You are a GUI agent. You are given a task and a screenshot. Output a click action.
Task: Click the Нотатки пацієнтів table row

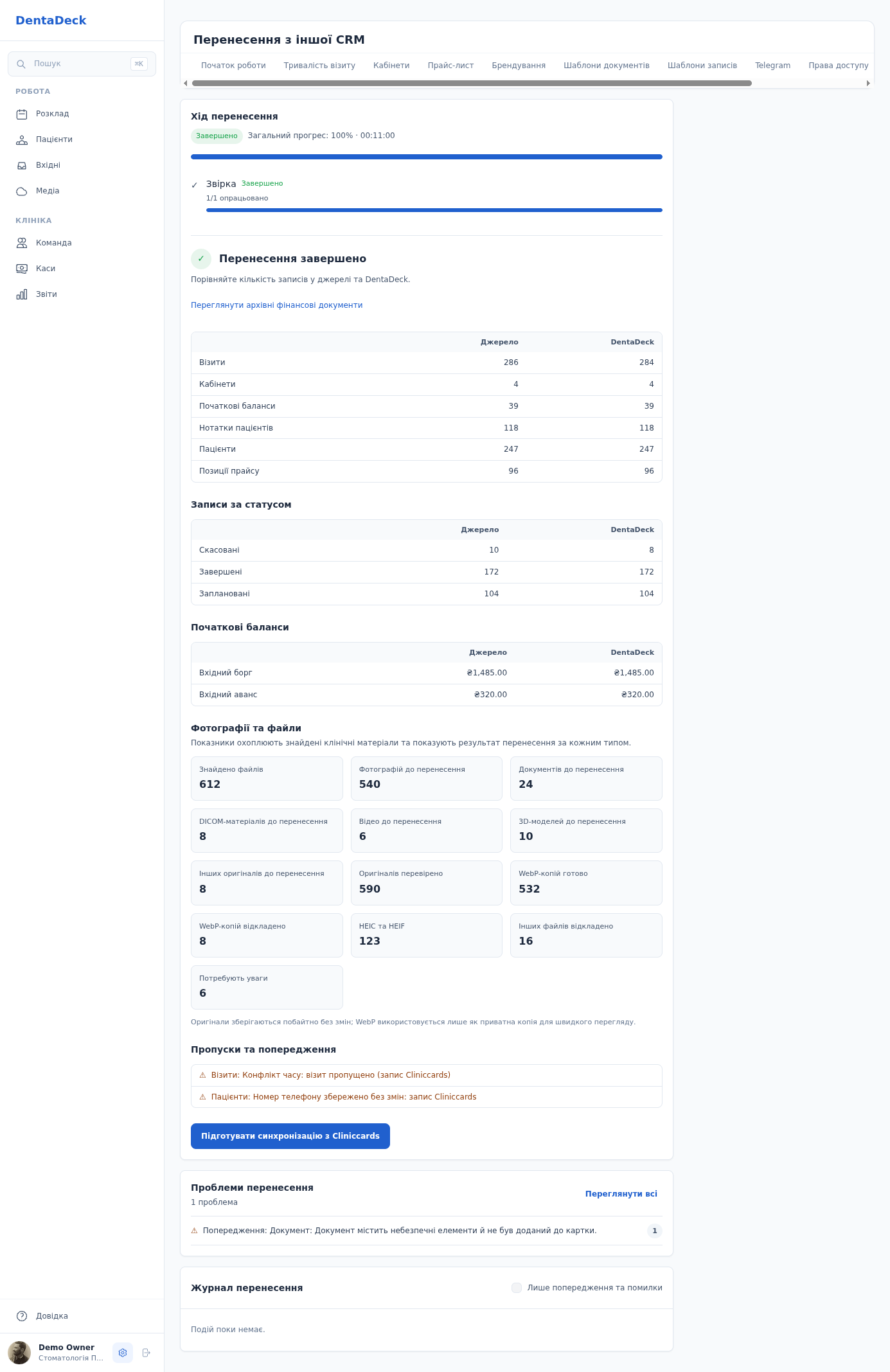click(427, 428)
